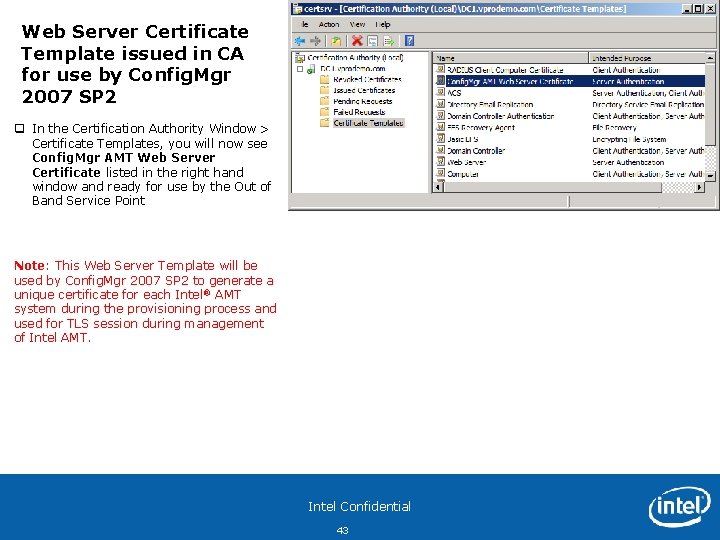Screen dimensions: 720x540
Task: Select Certificate Templates in the tree
Action: point(368,123)
